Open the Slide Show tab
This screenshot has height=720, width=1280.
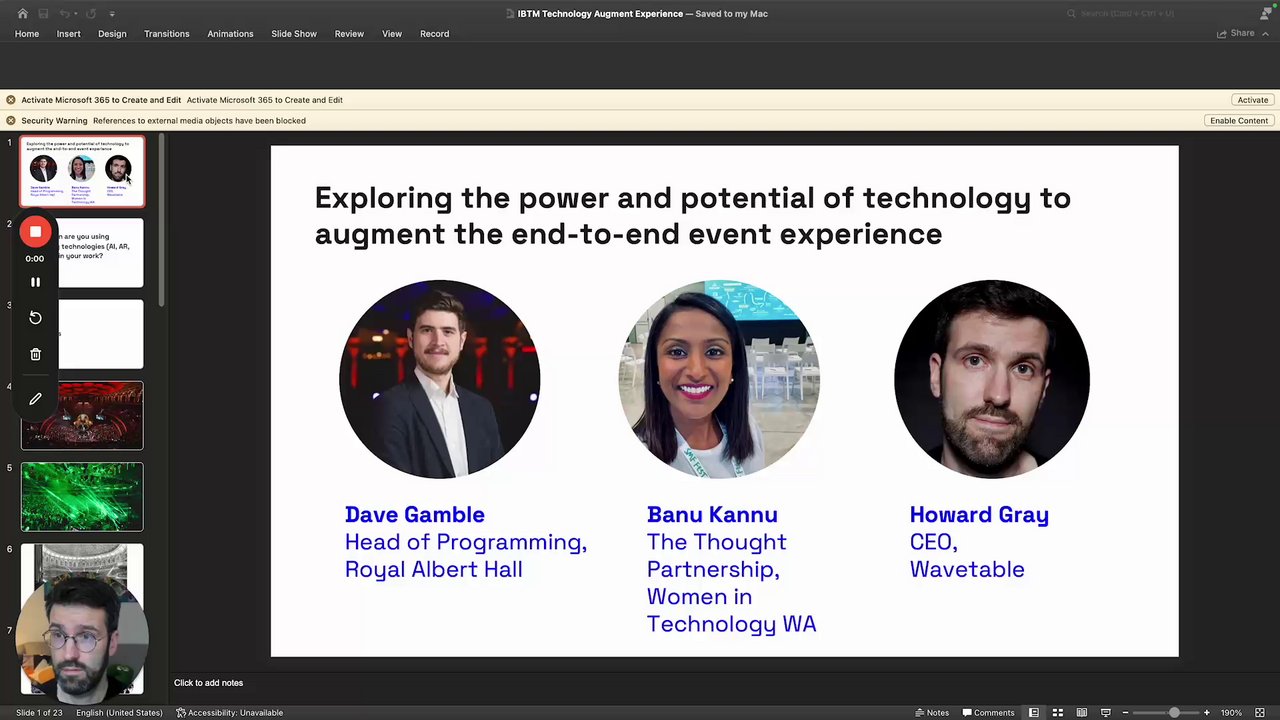[x=294, y=34]
